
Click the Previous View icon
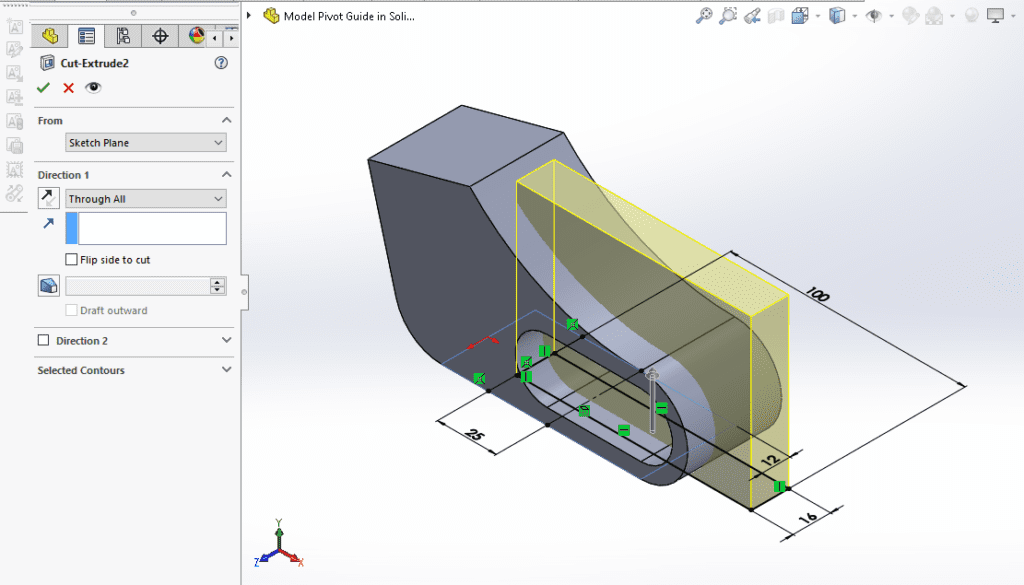pos(752,16)
